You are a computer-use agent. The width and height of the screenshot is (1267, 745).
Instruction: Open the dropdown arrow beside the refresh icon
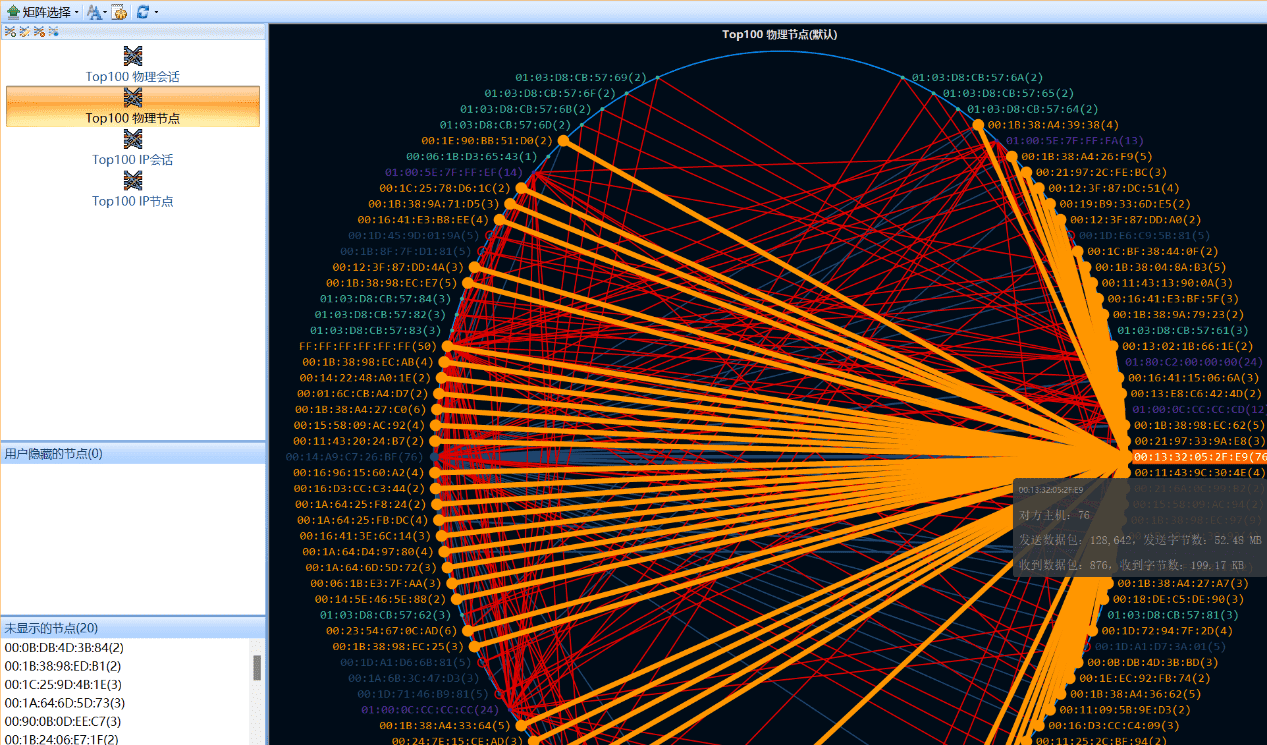point(156,13)
